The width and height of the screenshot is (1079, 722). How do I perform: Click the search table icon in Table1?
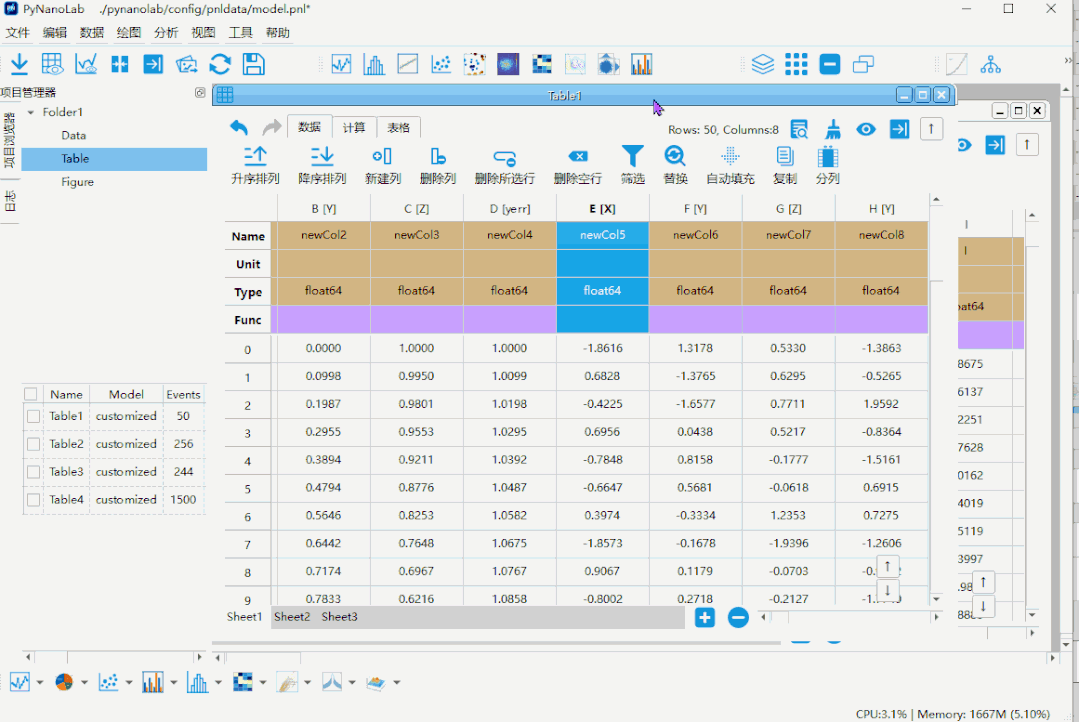tap(799, 129)
